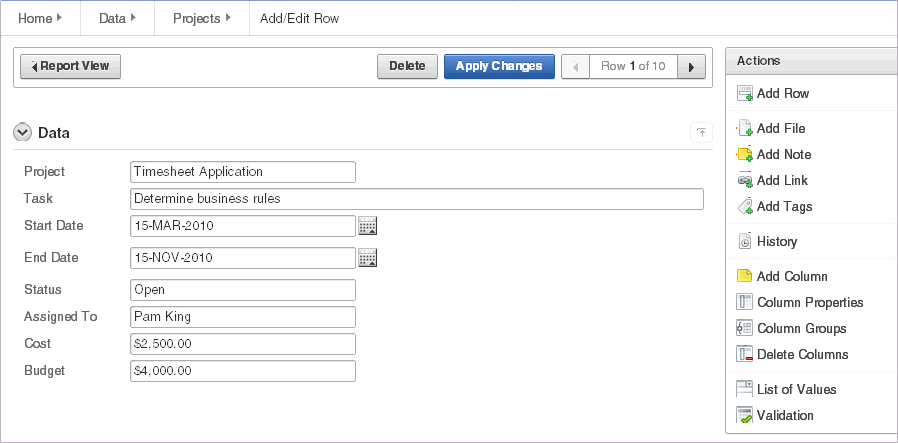Open the End Date calendar picker

367,258
